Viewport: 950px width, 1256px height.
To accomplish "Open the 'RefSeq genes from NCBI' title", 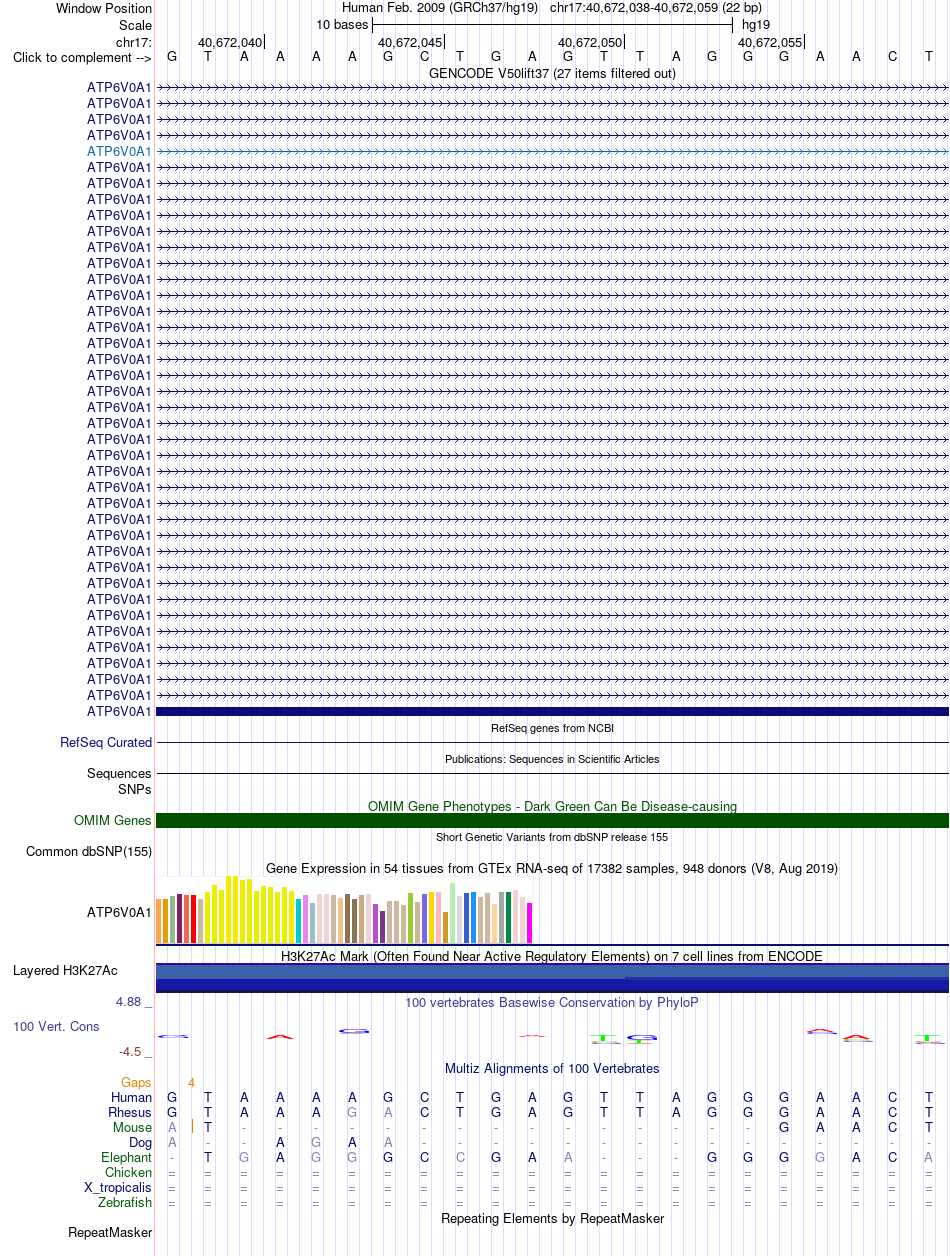I will click(552, 727).
